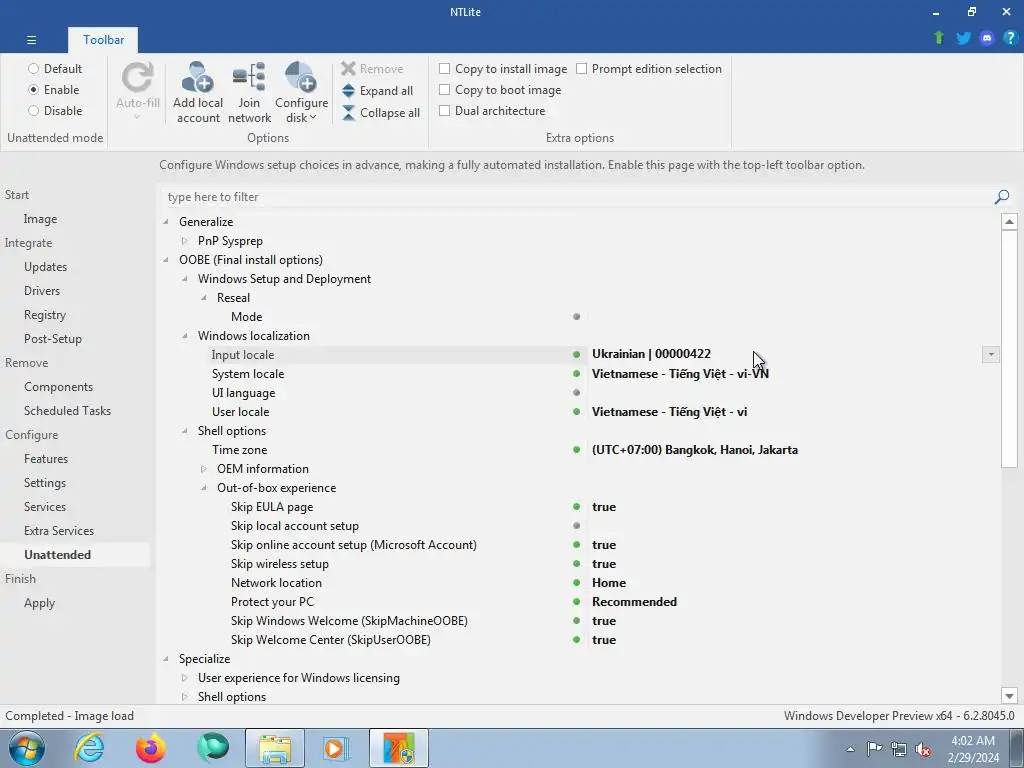Open the Scheduled Tasks page

point(67,411)
